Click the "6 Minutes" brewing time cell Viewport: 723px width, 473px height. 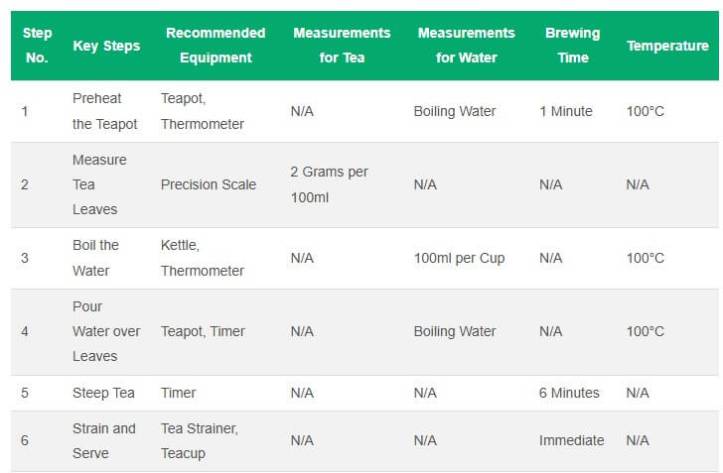click(x=570, y=393)
